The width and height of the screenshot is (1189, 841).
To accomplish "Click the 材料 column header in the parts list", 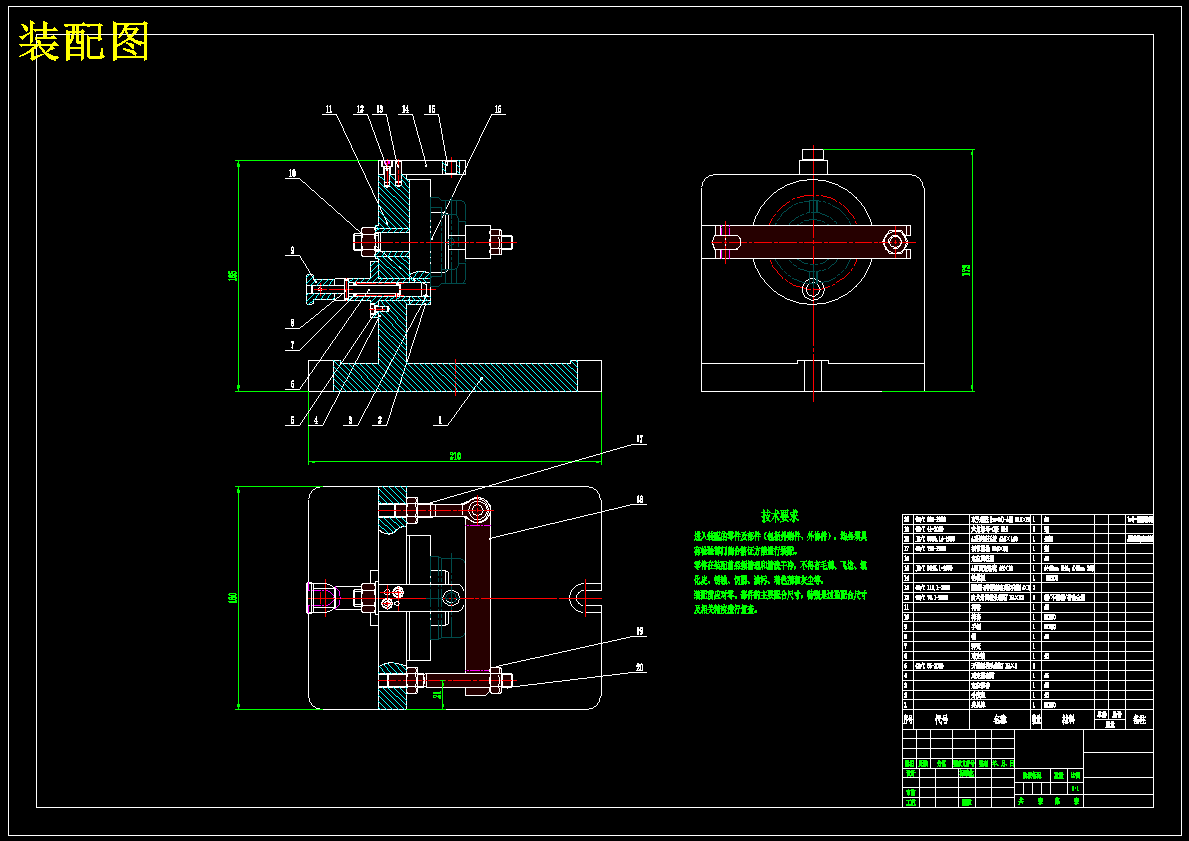I will tap(1068, 720).
